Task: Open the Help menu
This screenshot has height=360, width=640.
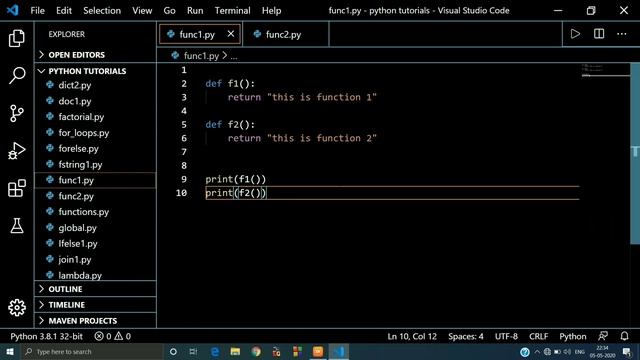Action: coord(271,10)
